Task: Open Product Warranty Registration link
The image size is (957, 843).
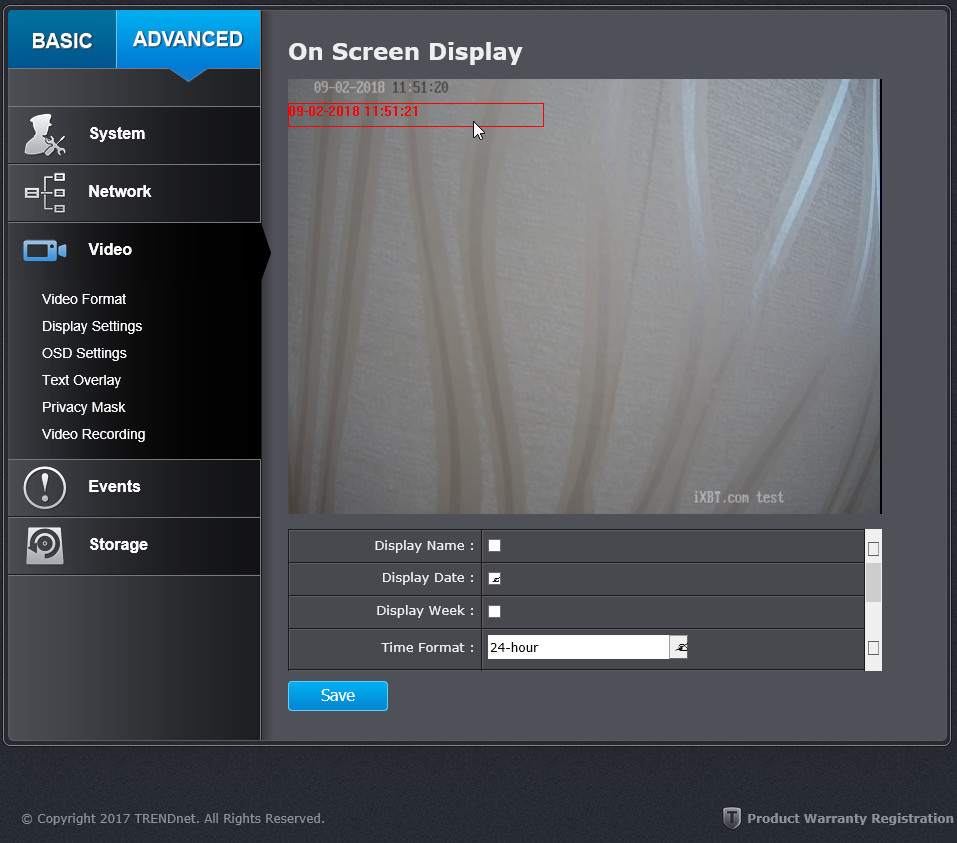Action: pyautogui.click(x=850, y=819)
